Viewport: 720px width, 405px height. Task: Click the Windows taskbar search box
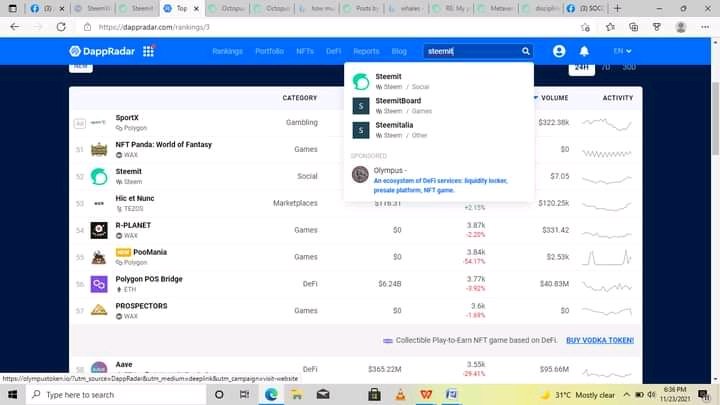[x=116, y=394]
